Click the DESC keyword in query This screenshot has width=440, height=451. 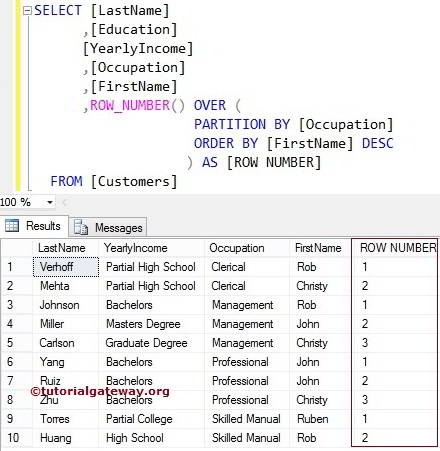(378, 143)
